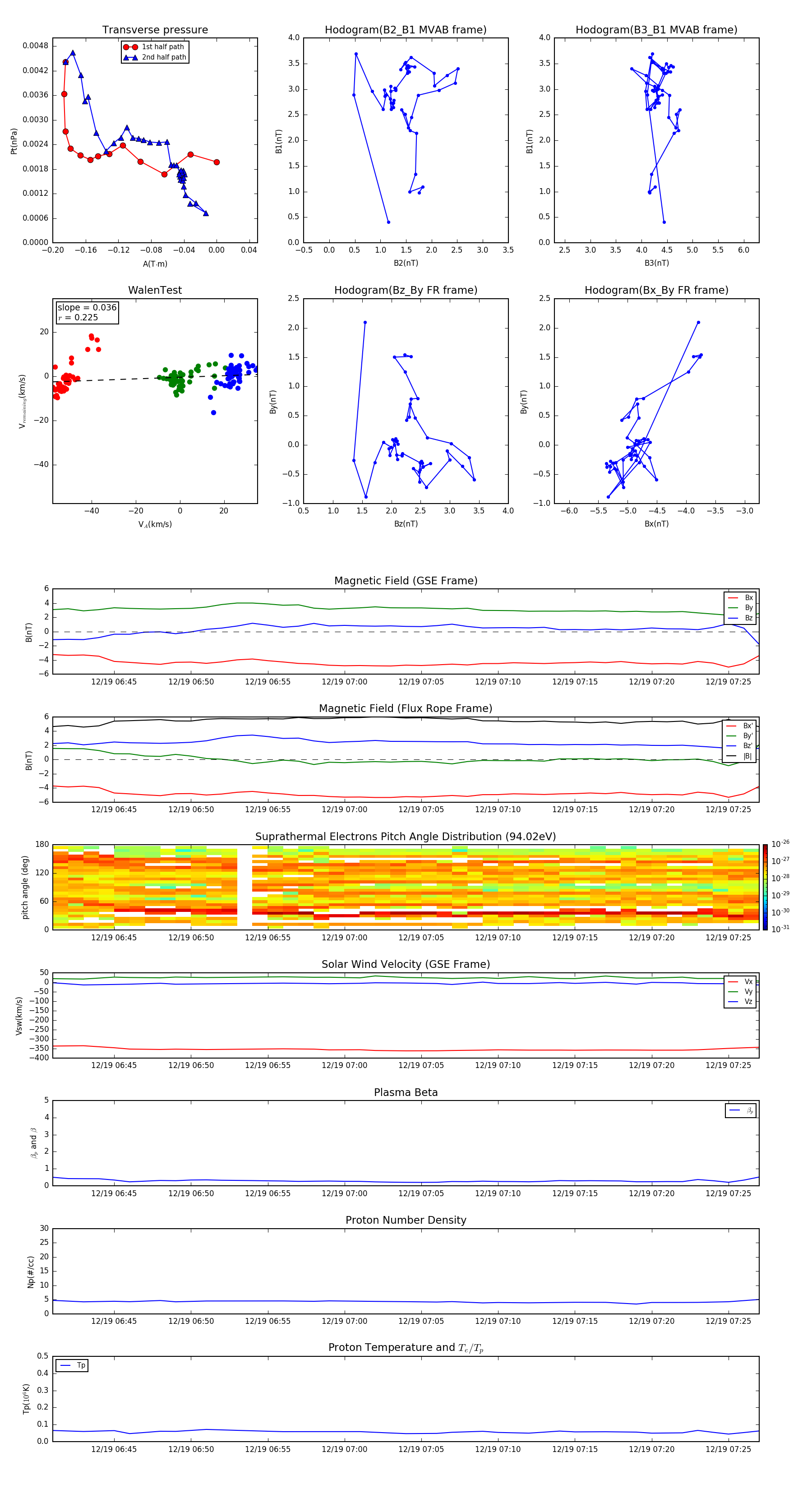Viewport: 812px width, 1489px height.
Task: Click 'A(T·m)' x-axis label
Action: [155, 264]
